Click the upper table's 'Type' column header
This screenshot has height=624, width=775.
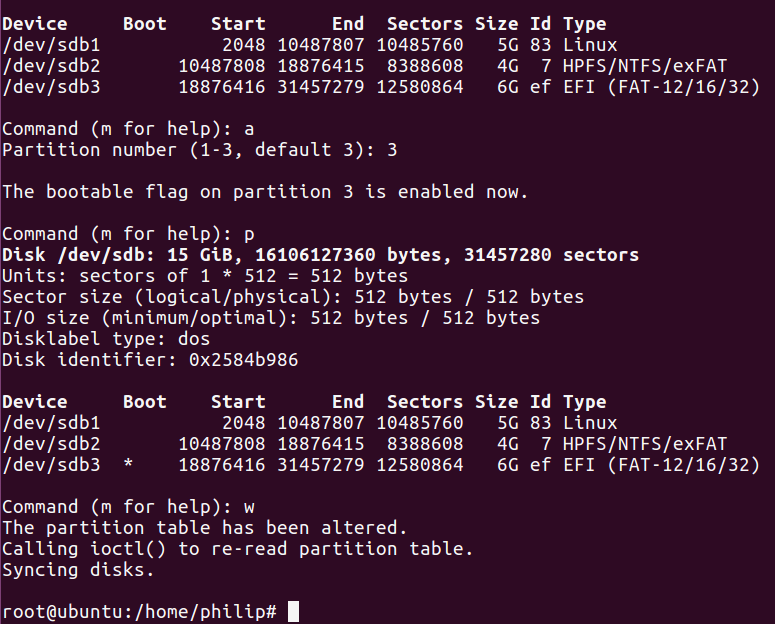pyautogui.click(x=584, y=24)
